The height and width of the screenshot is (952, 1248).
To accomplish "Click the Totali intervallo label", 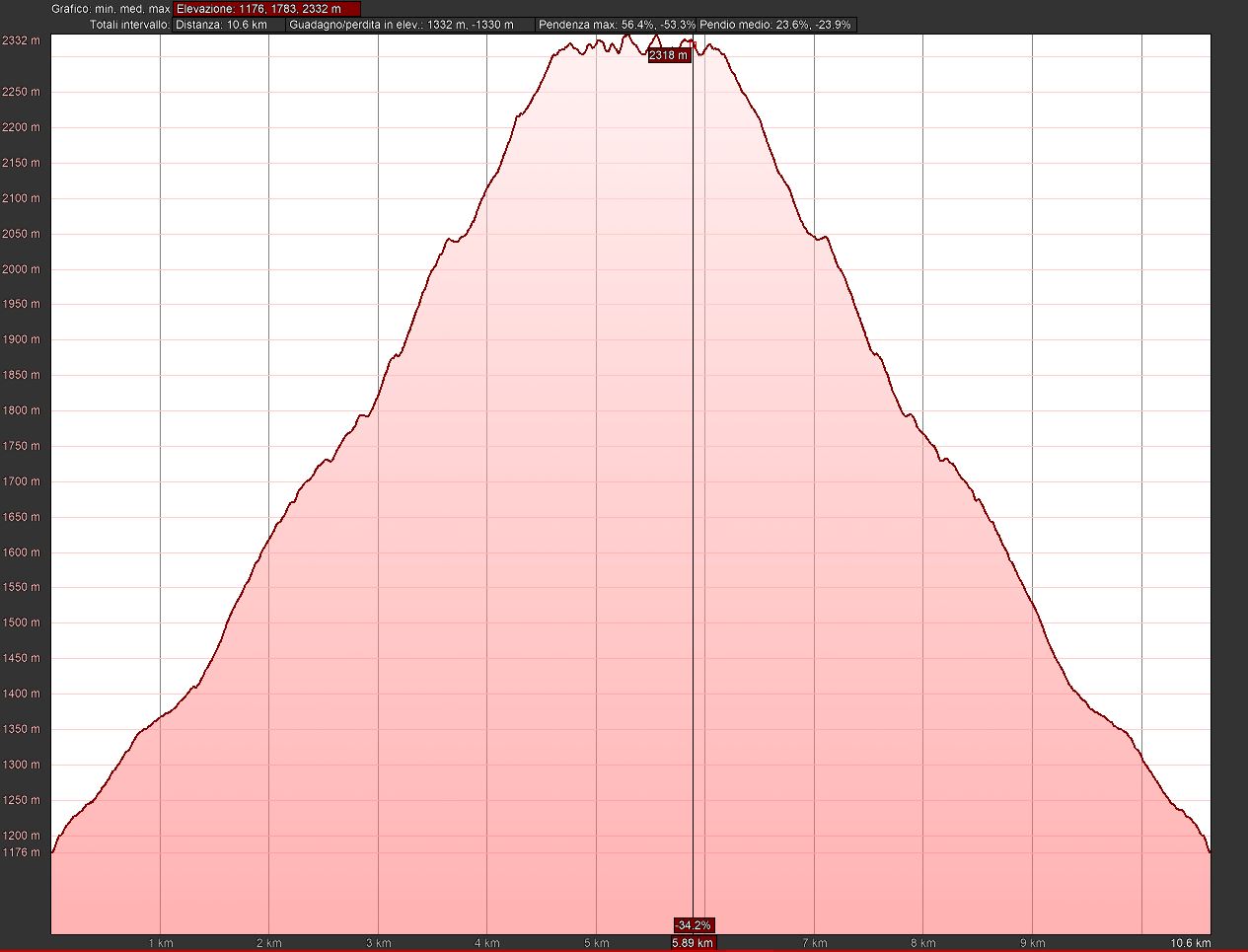I will pyautogui.click(x=129, y=25).
